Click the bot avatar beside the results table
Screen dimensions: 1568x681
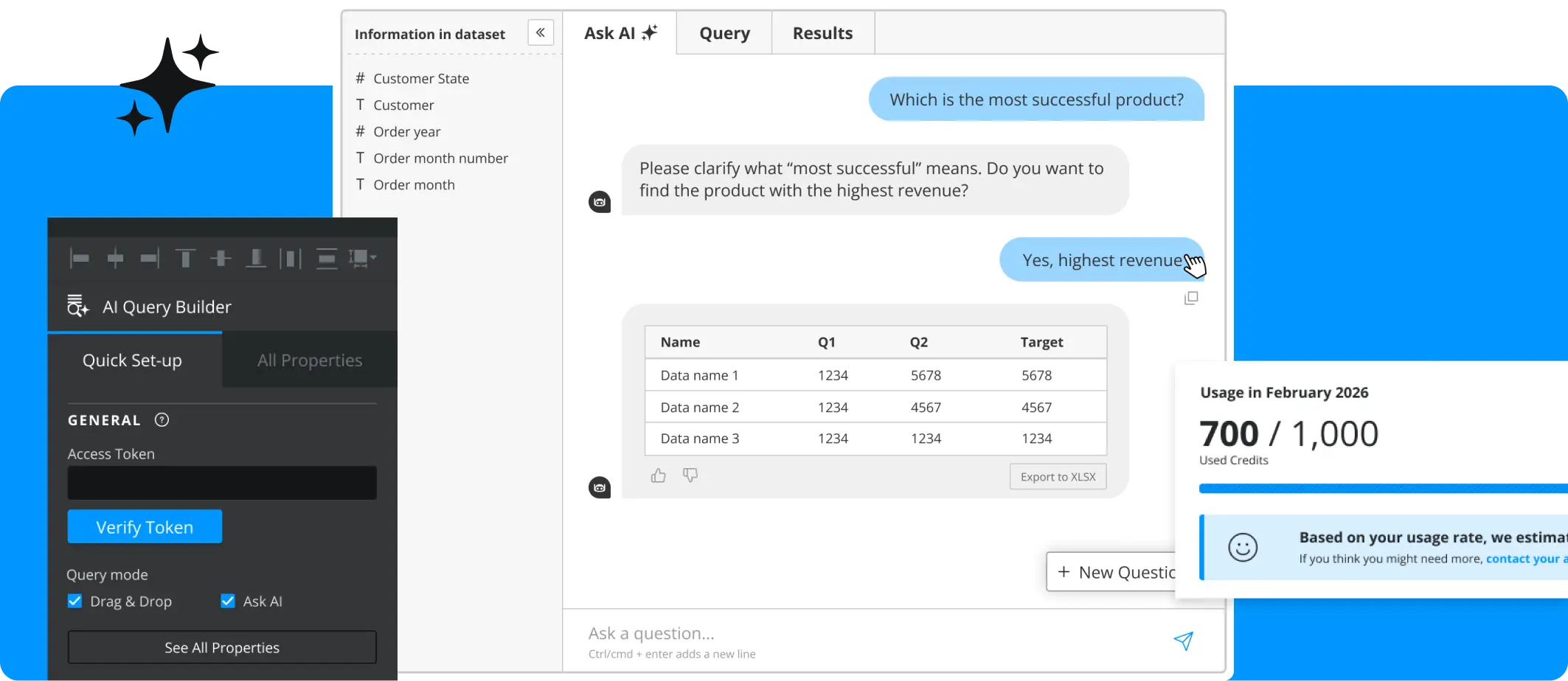tap(600, 487)
